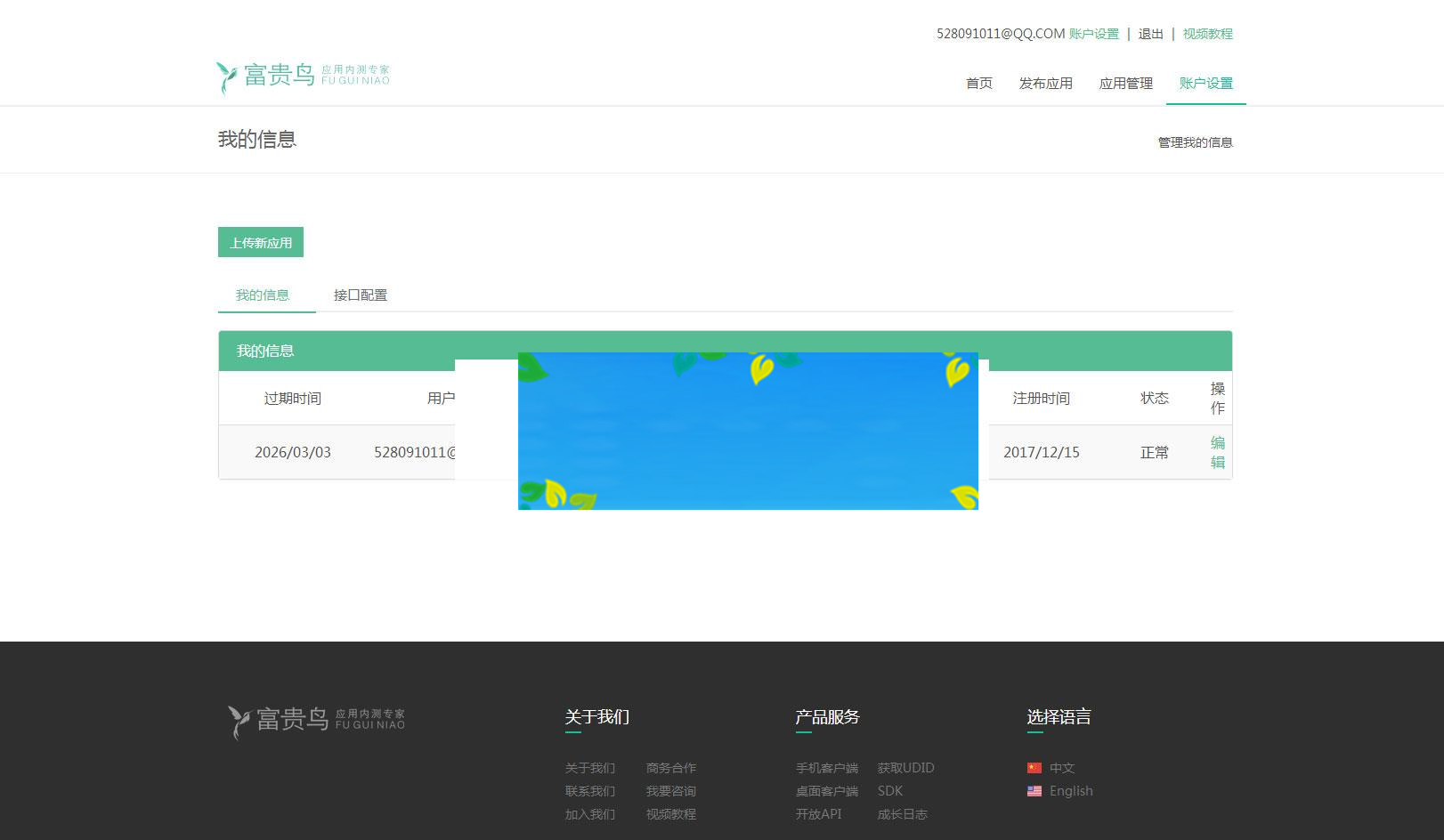Open the 发布应用 navigation item
The height and width of the screenshot is (840, 1444).
click(1046, 83)
